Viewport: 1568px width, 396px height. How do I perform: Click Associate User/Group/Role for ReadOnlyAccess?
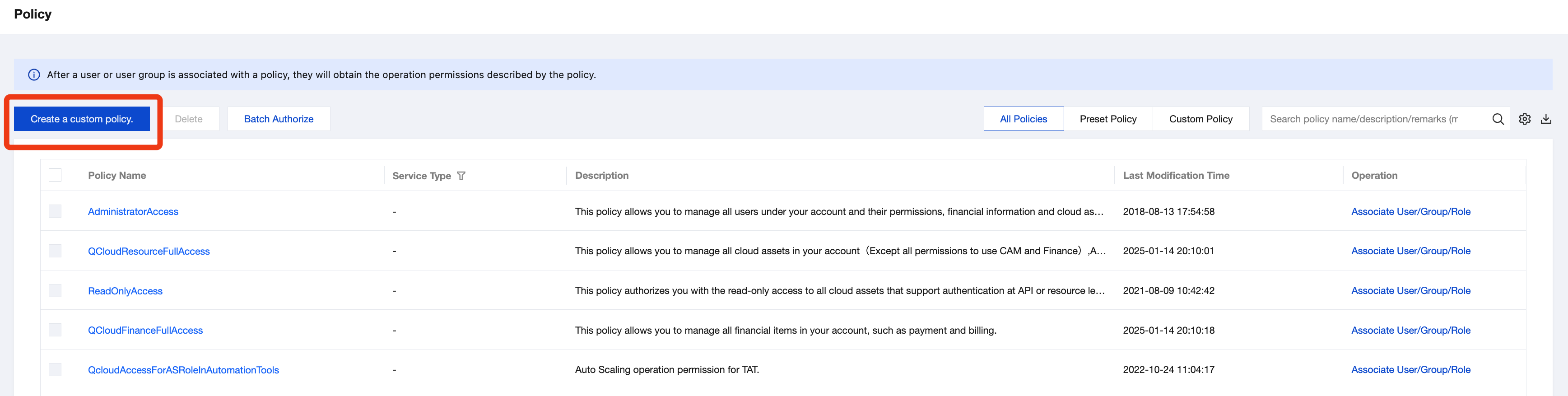(x=1410, y=291)
